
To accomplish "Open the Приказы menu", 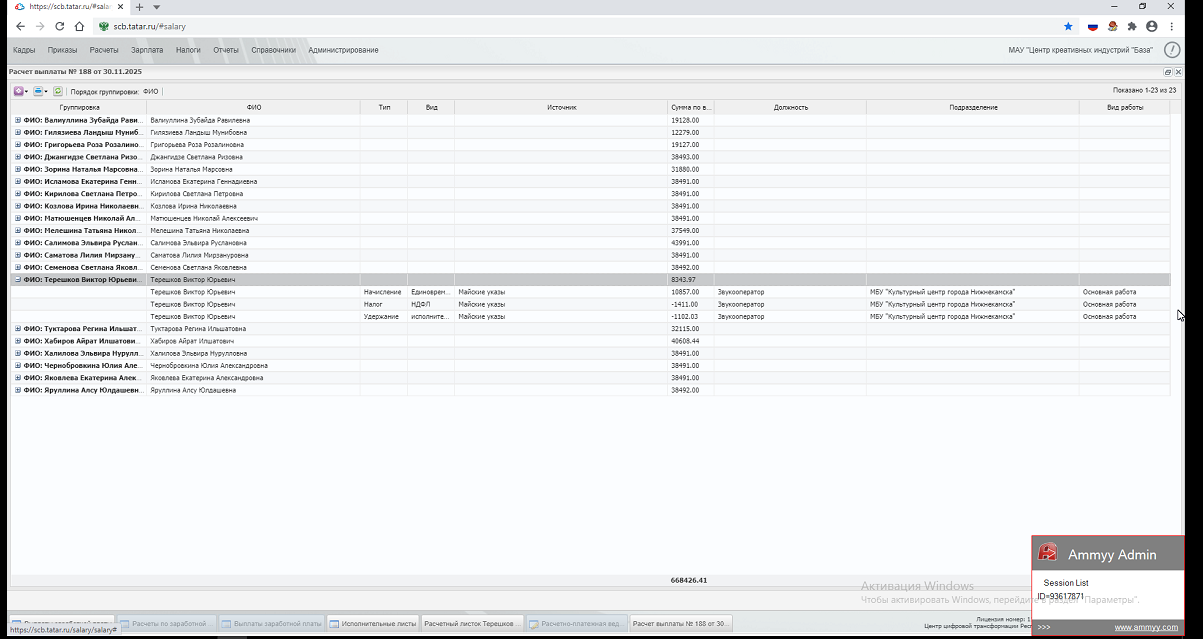I will click(62, 50).
